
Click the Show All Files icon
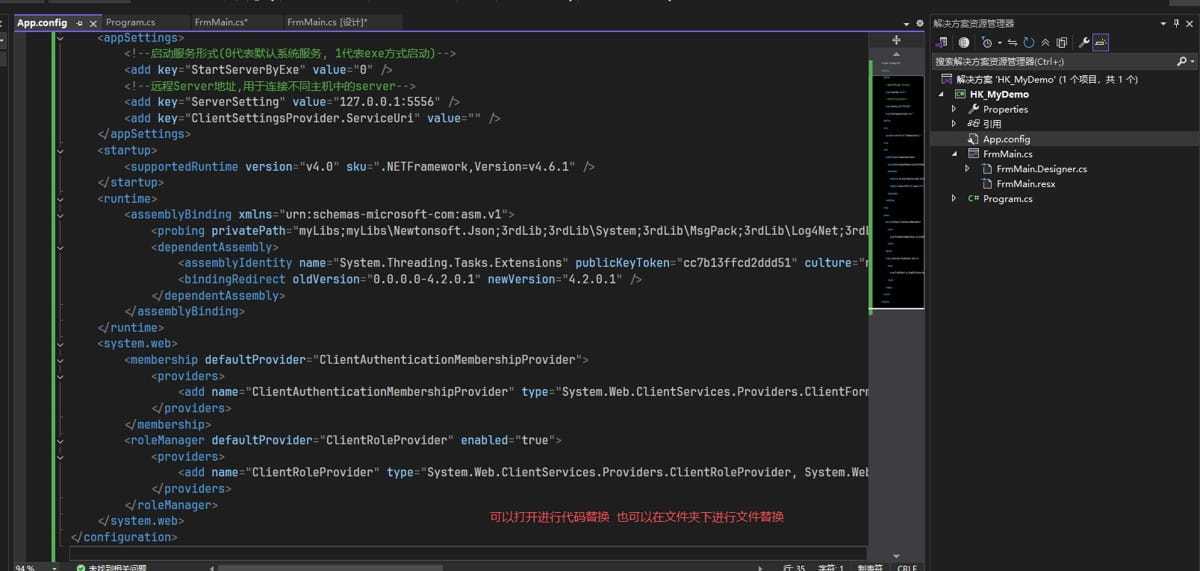pos(1062,42)
